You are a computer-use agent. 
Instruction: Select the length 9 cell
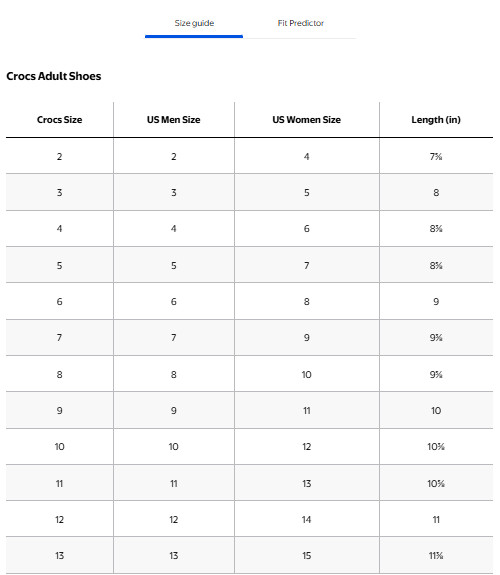(436, 301)
